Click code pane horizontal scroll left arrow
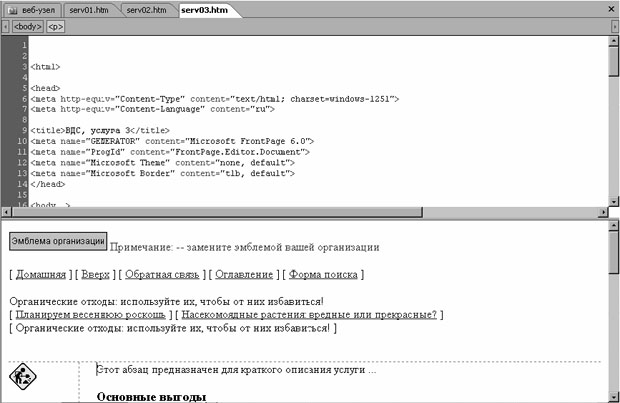Screen dimensions: 620x403 pos(6,212)
